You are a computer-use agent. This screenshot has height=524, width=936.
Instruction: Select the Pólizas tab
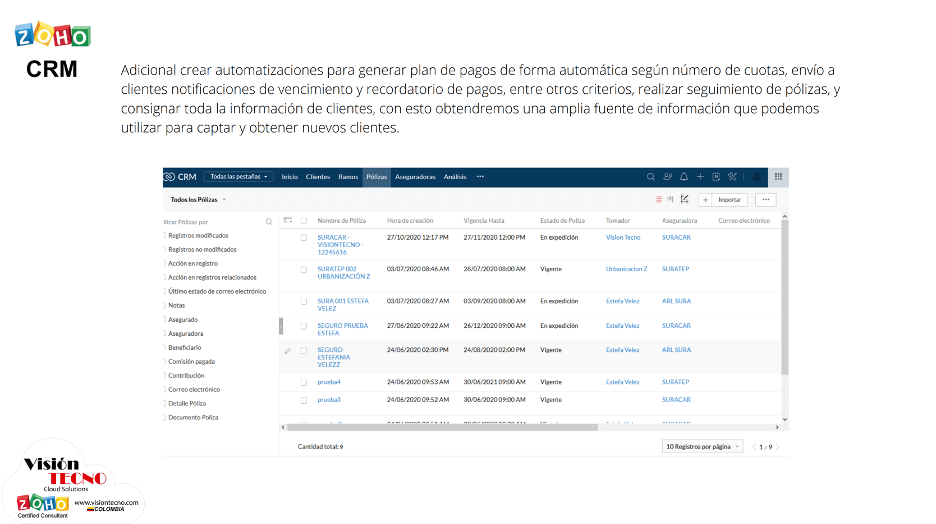point(377,177)
